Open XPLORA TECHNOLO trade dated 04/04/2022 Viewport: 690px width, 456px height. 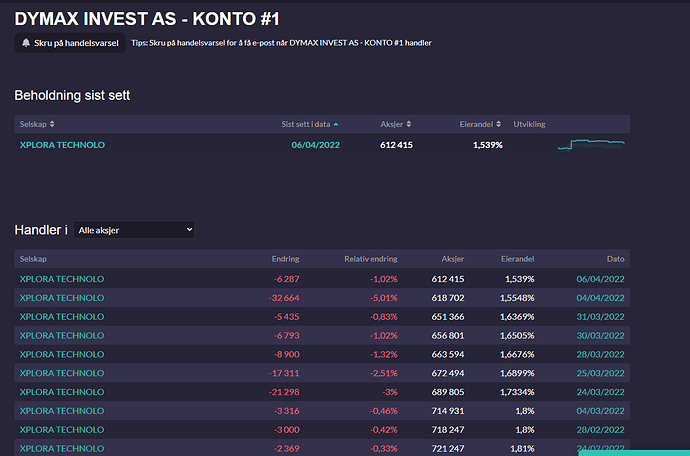click(x=62, y=298)
